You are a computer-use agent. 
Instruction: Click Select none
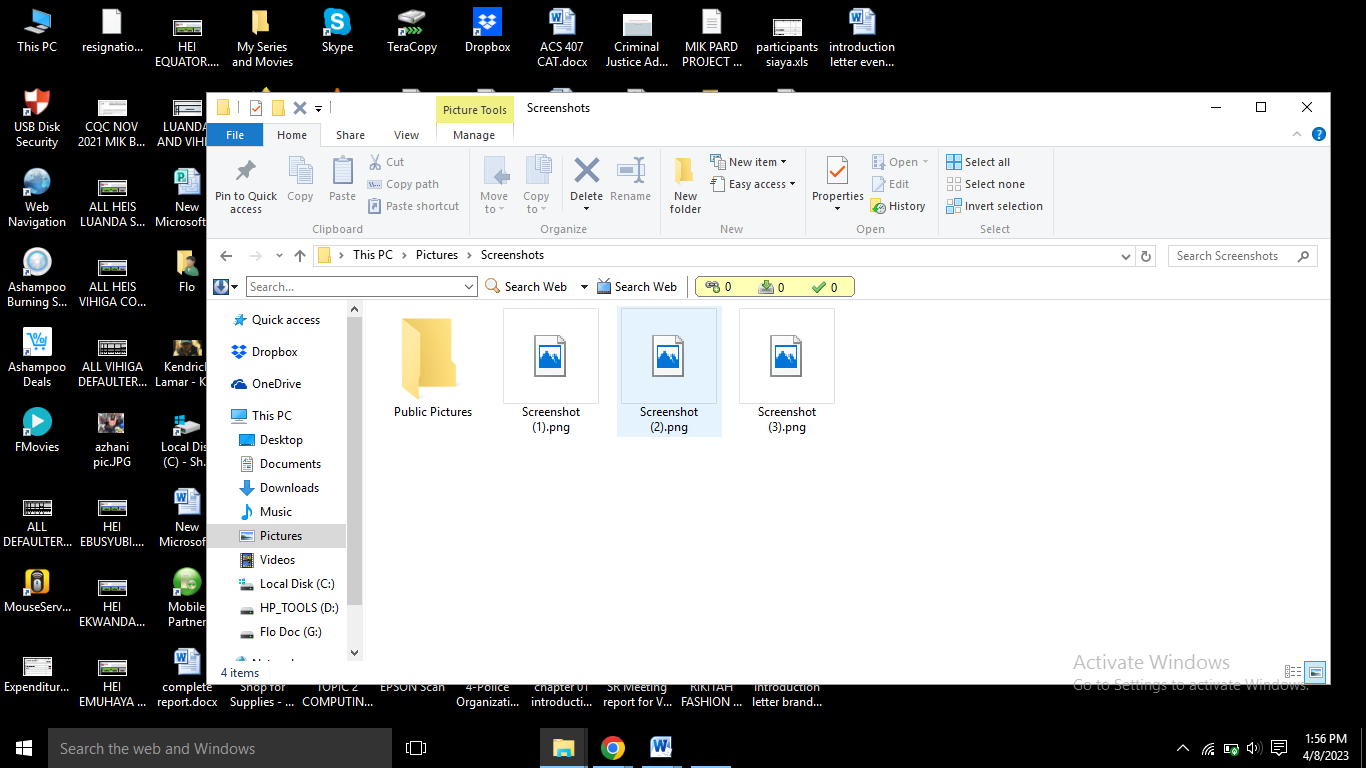(x=985, y=184)
